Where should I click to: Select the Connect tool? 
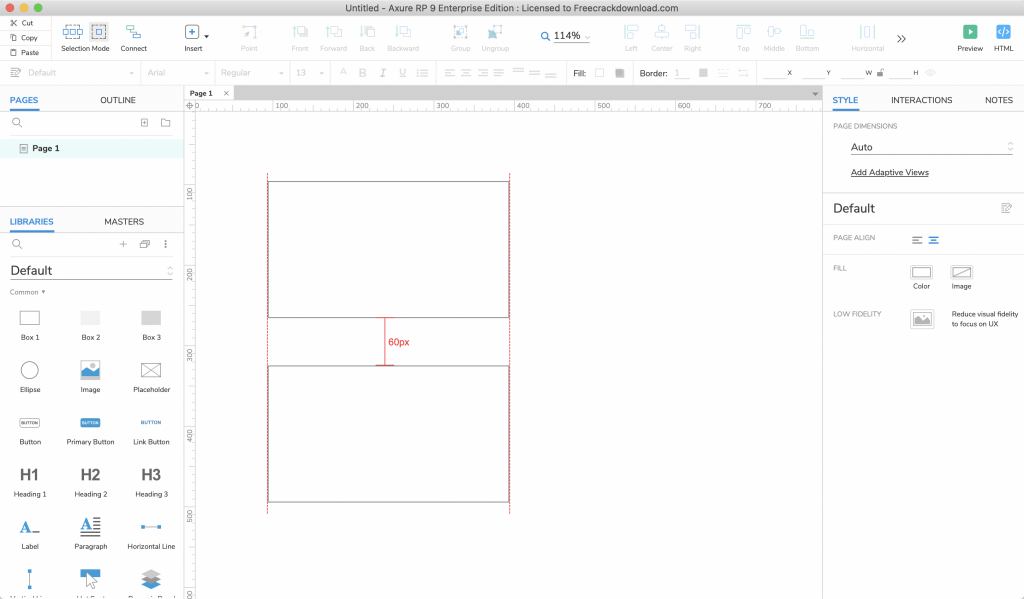133,33
